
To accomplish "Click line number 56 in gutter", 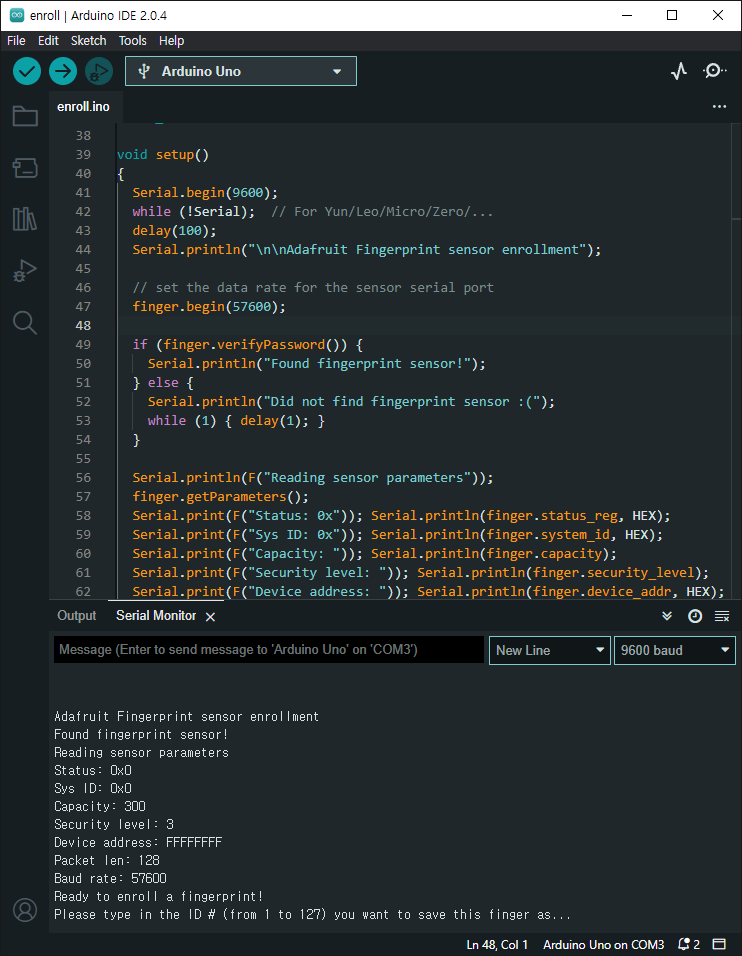I will point(83,478).
